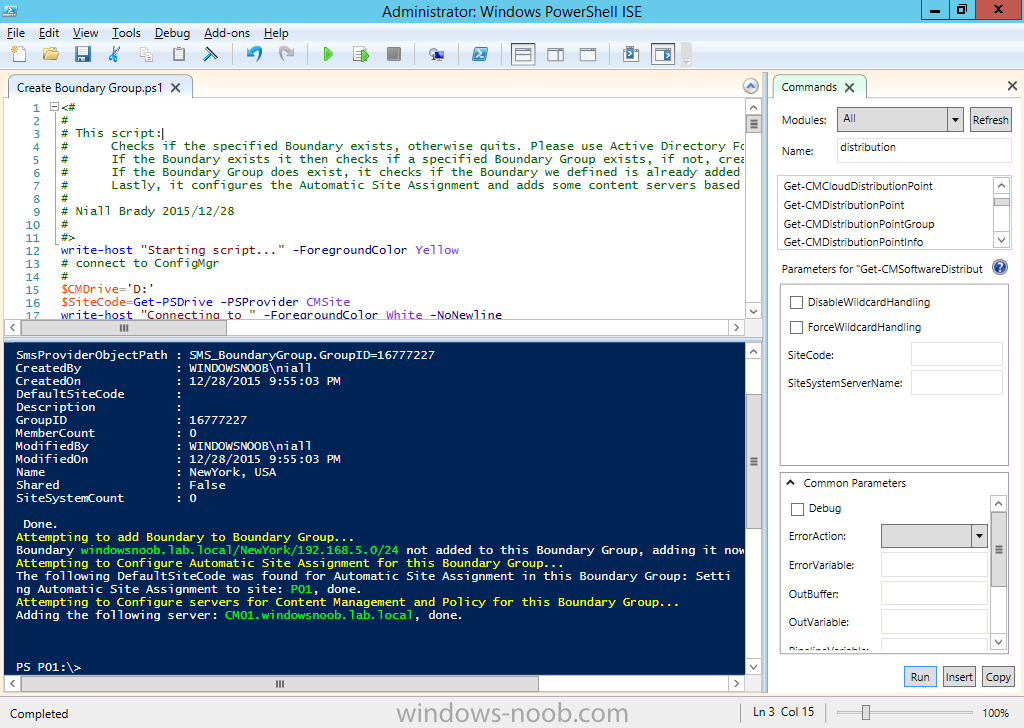Show script pane on top layout

[x=523, y=54]
